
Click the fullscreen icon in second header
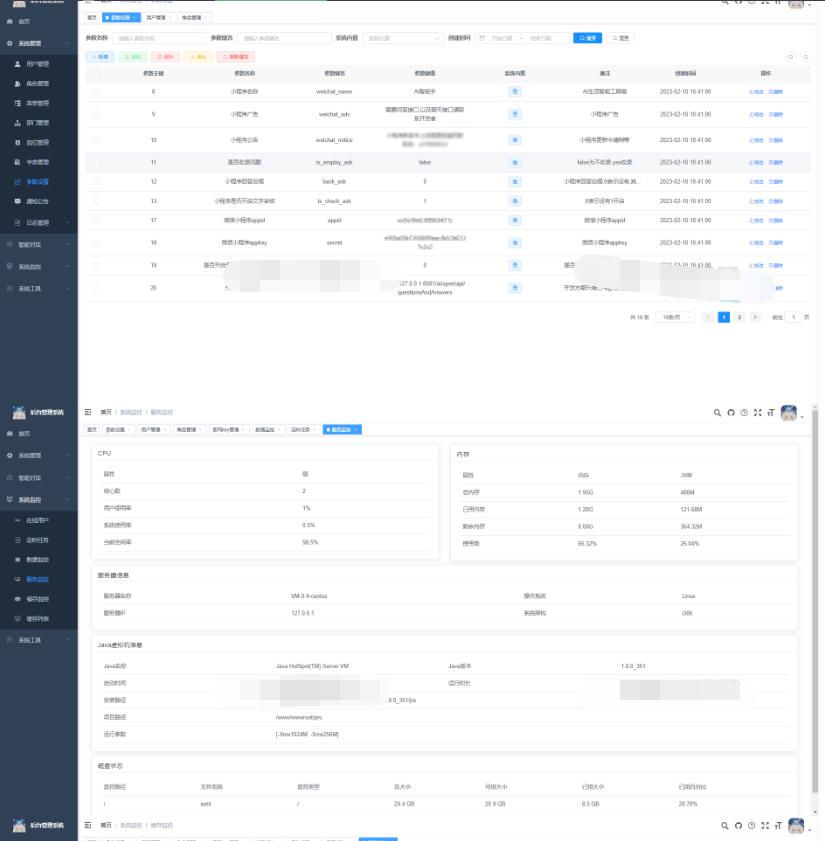[x=757, y=412]
